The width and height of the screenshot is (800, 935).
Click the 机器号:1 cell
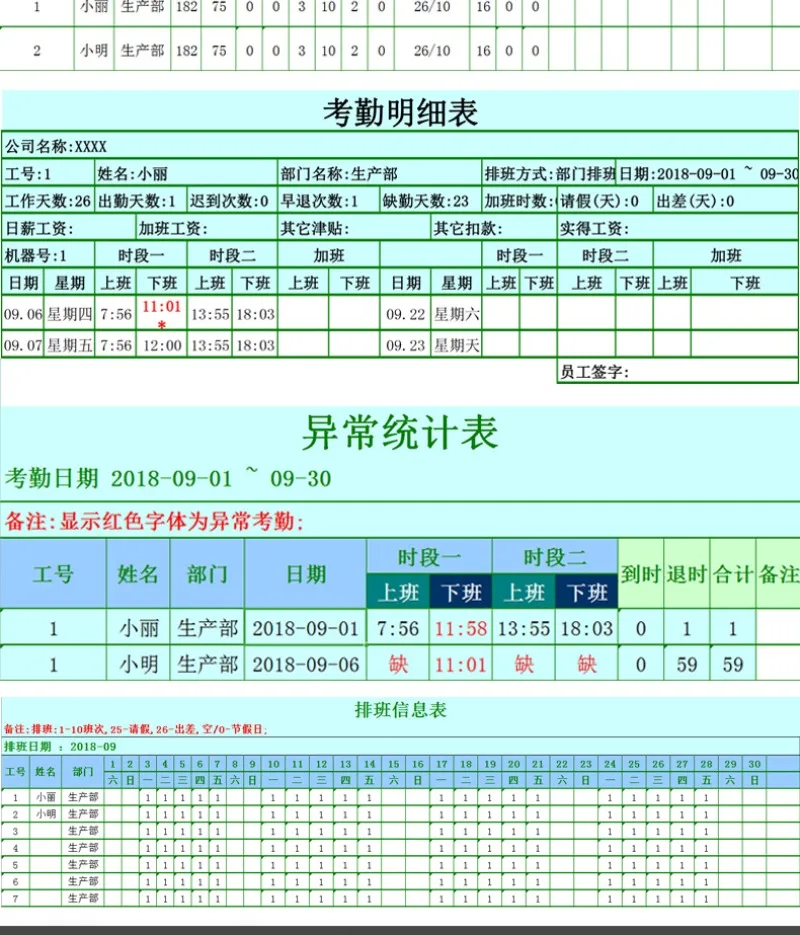pyautogui.click(x=48, y=255)
